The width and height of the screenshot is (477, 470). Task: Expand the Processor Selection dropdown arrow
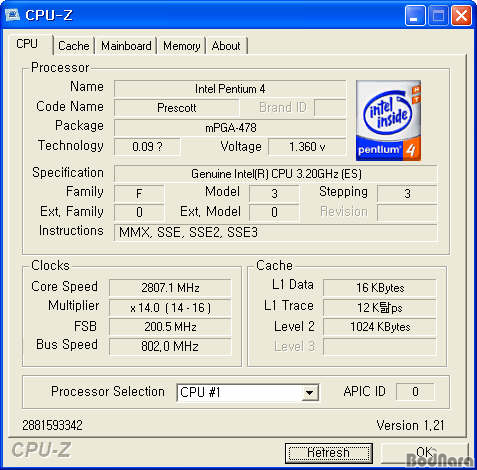coord(310,393)
